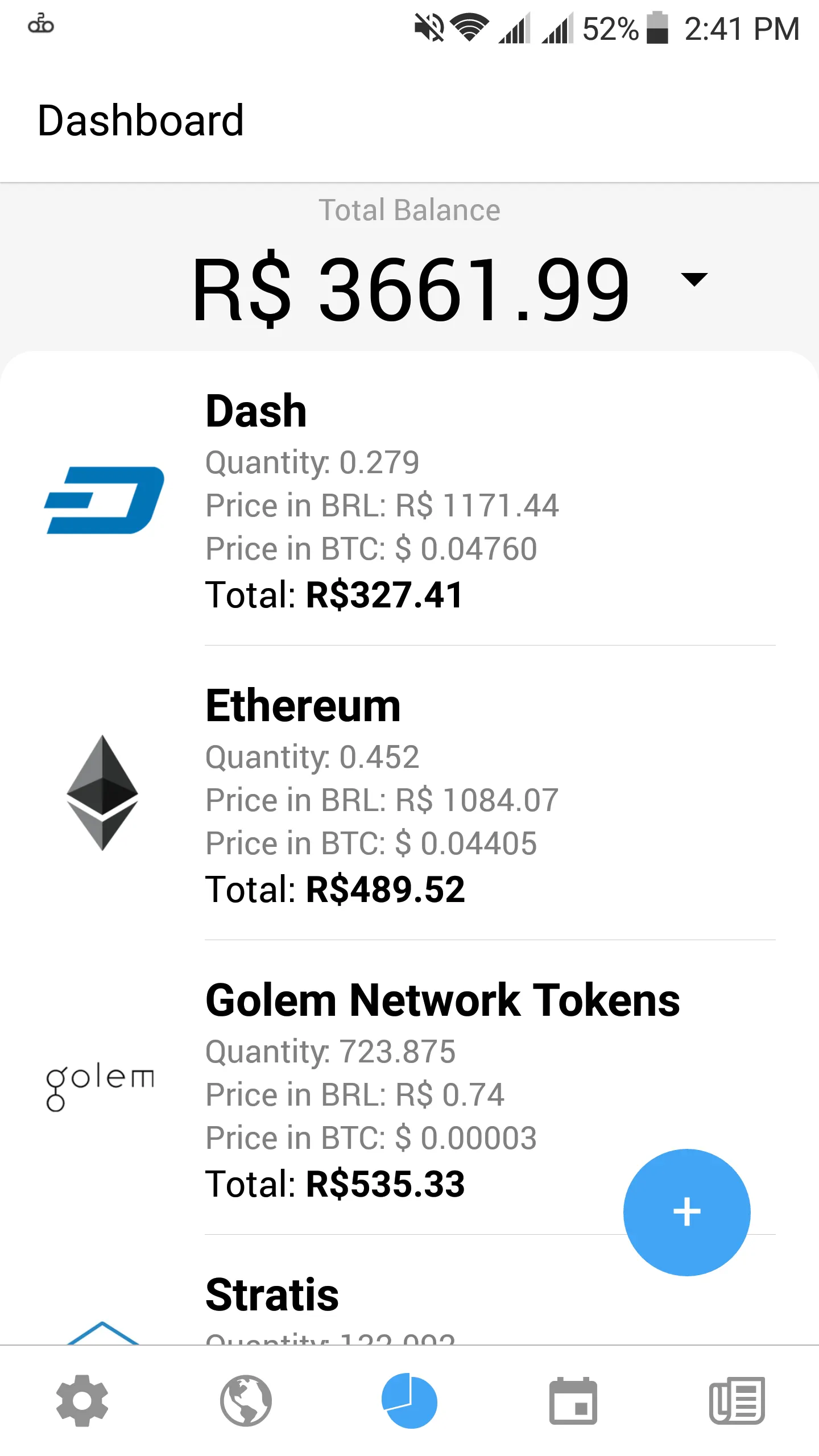Tap the Ethereum diamond logo
The width and height of the screenshot is (819, 1456).
pos(102,792)
